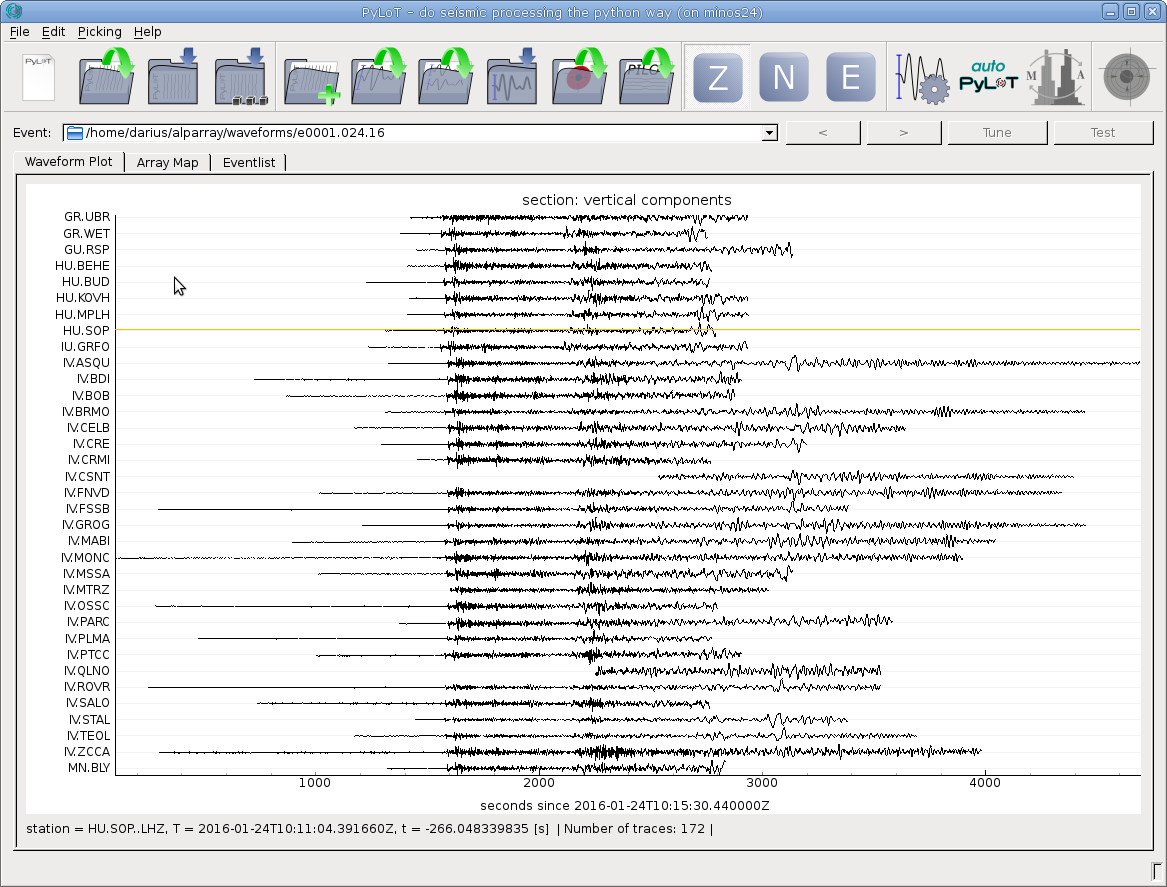Click the new PyLoT project icon
Viewport: 1167px width, 887px height.
38,77
